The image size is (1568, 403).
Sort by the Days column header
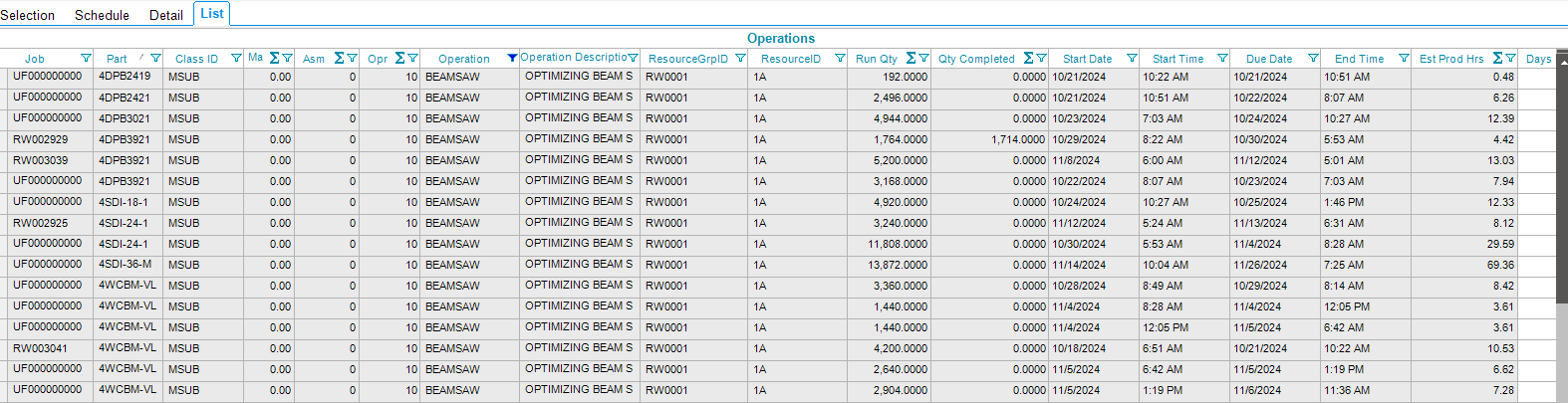(x=1539, y=59)
